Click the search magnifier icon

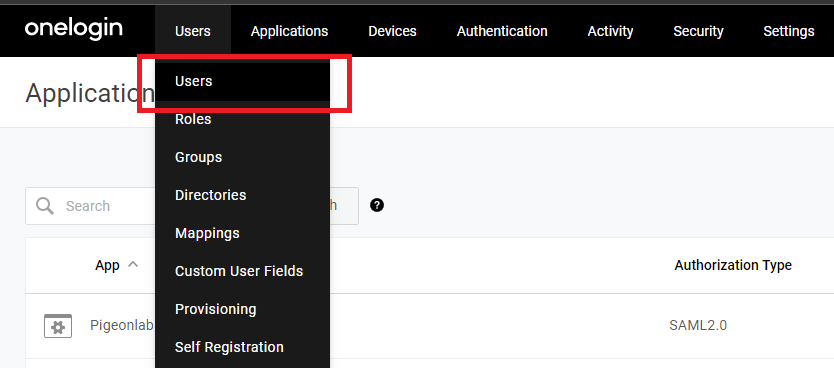[x=45, y=206]
